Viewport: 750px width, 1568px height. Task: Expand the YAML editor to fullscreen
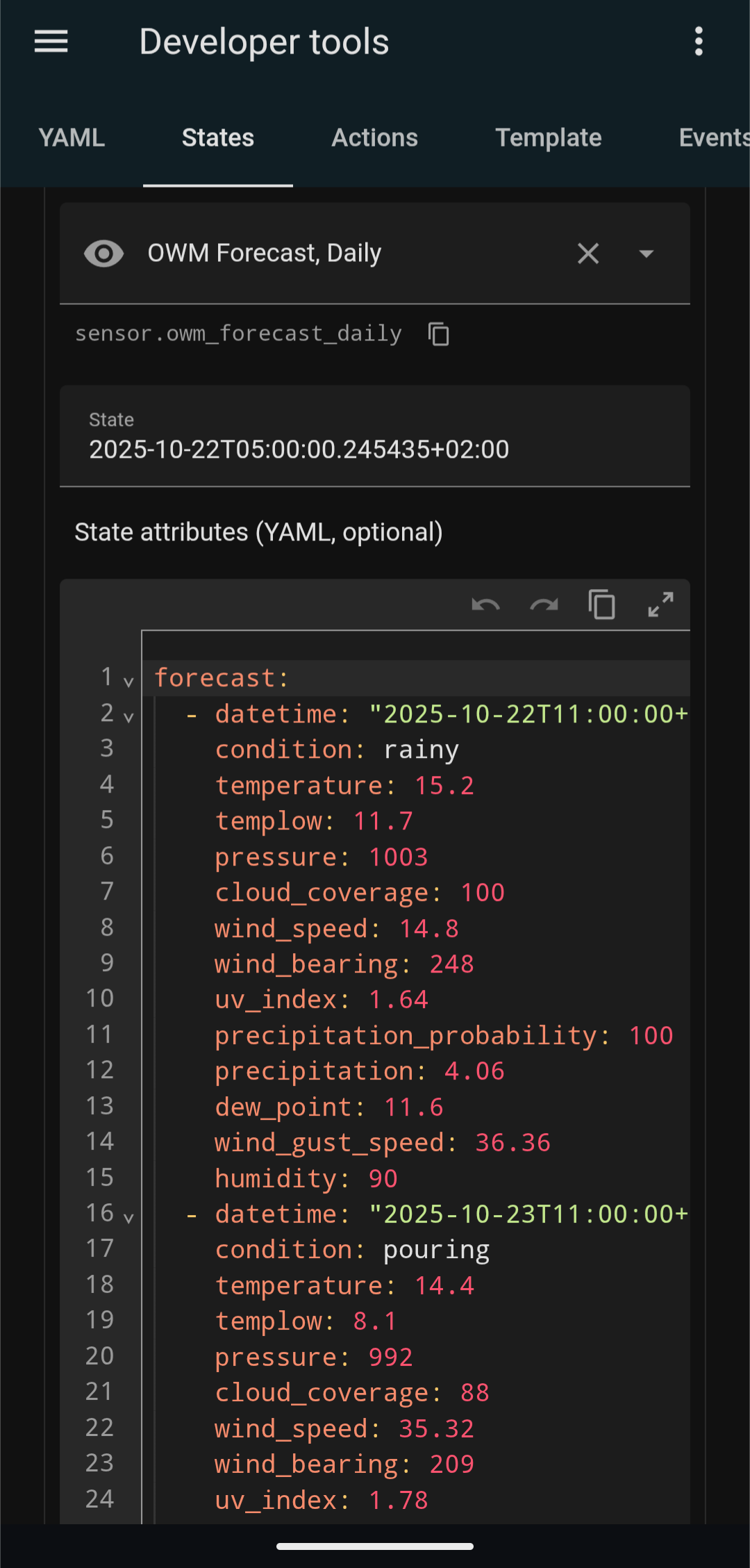point(660,604)
